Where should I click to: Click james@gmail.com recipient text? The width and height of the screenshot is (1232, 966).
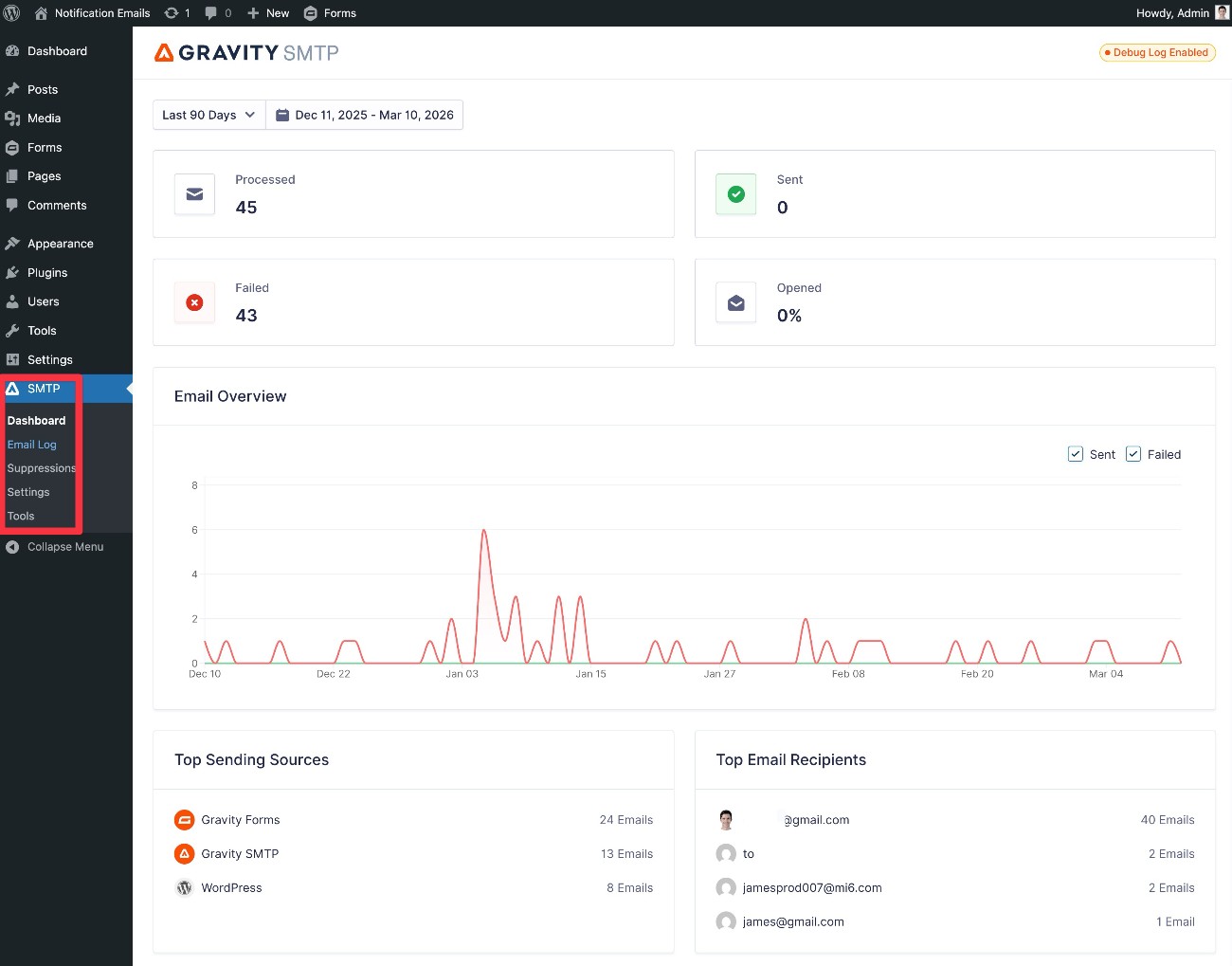click(793, 921)
